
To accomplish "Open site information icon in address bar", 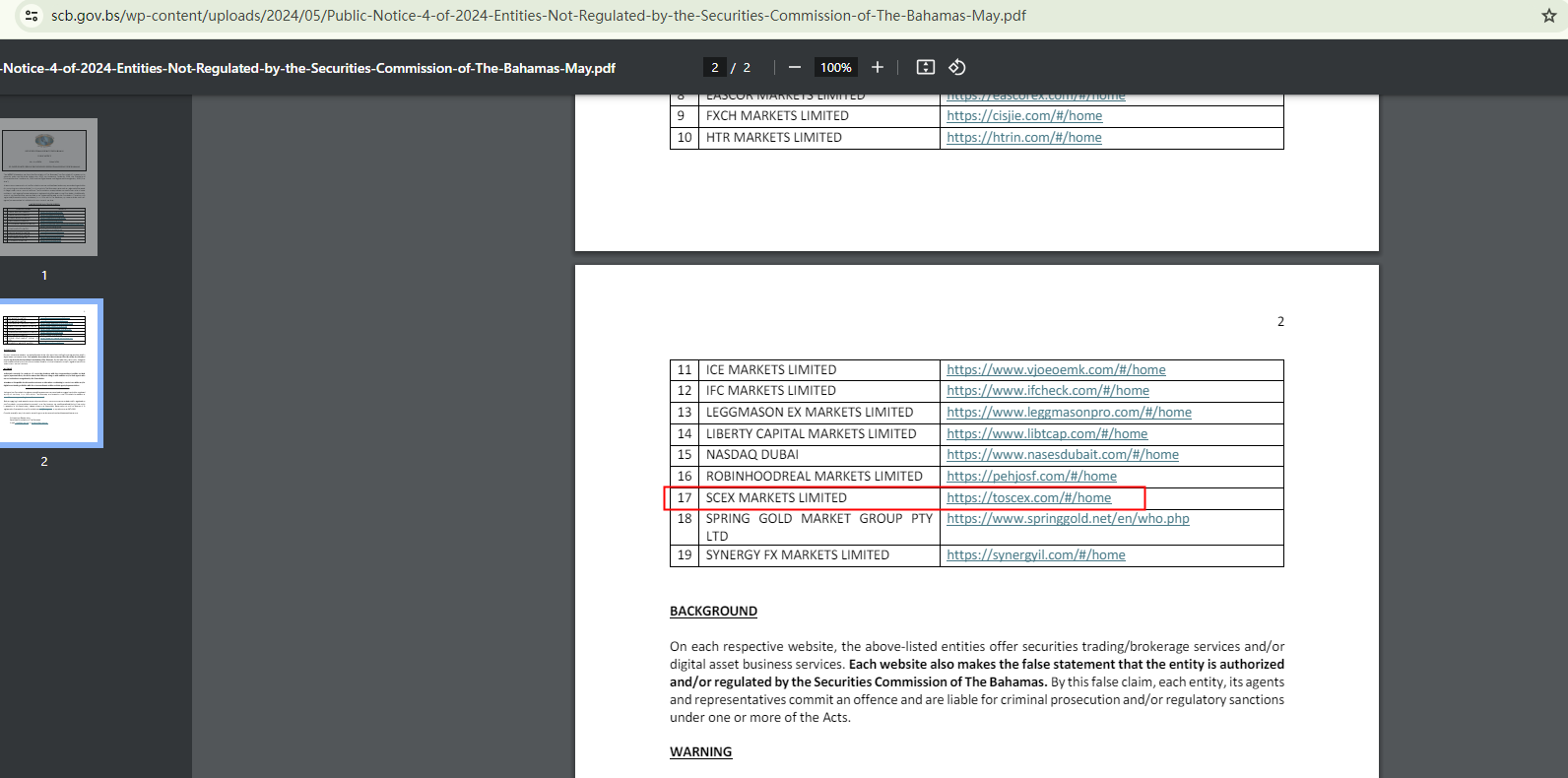I will tap(32, 16).
